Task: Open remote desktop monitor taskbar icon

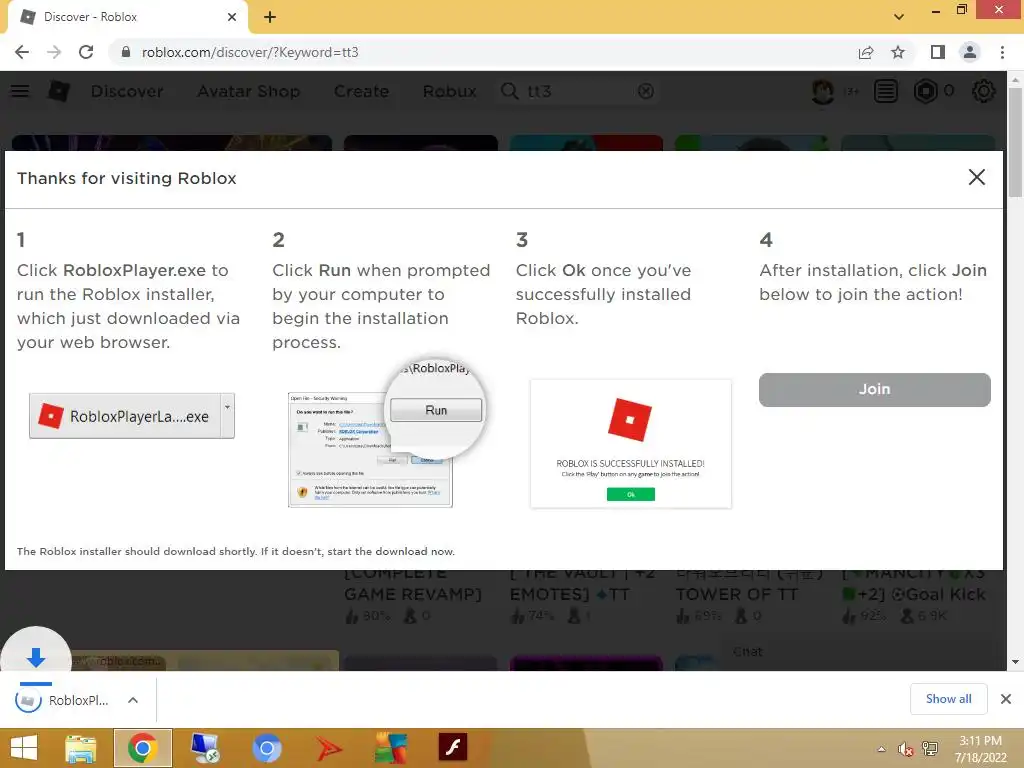Action: coord(204,748)
